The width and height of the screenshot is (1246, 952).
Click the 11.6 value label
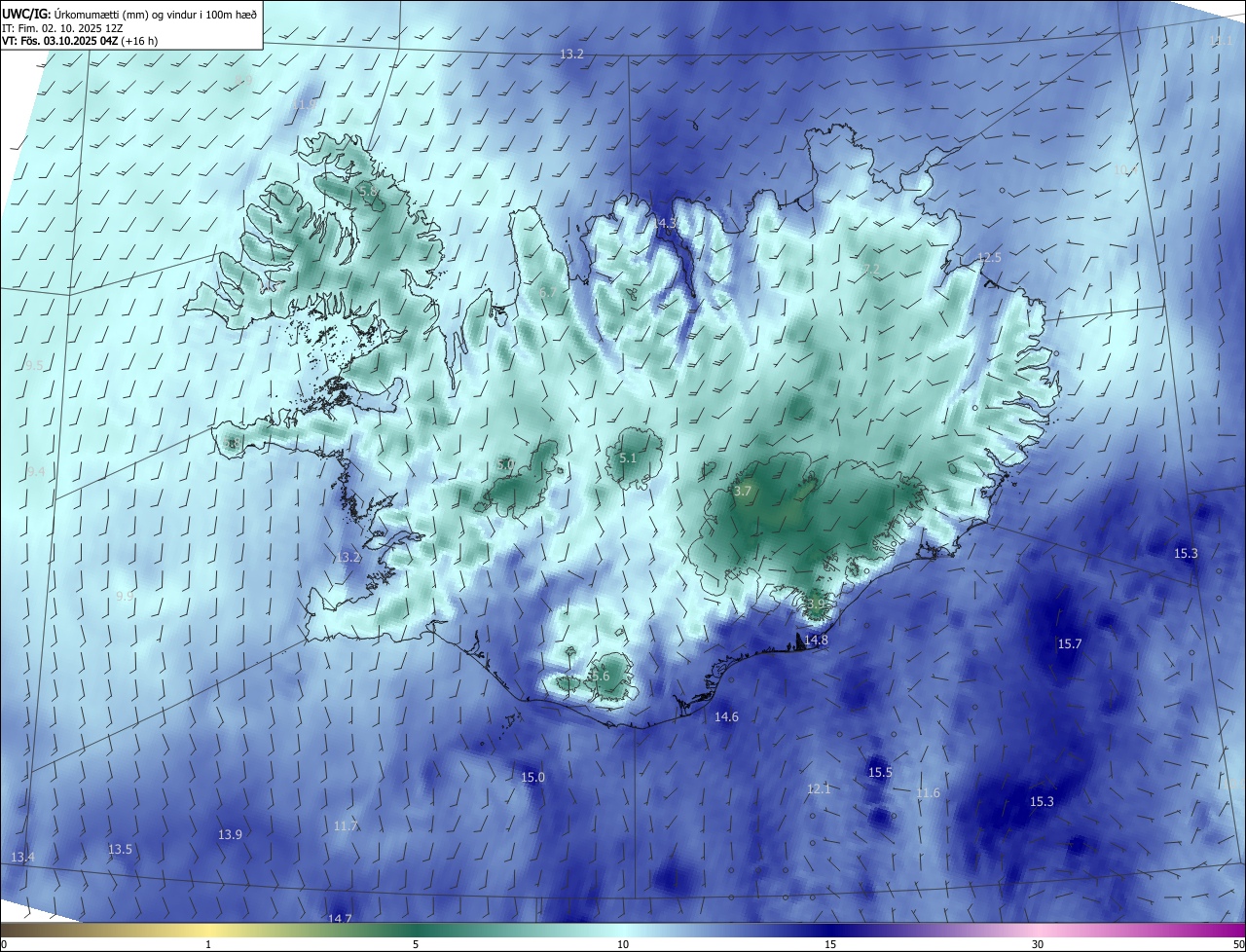point(928,793)
